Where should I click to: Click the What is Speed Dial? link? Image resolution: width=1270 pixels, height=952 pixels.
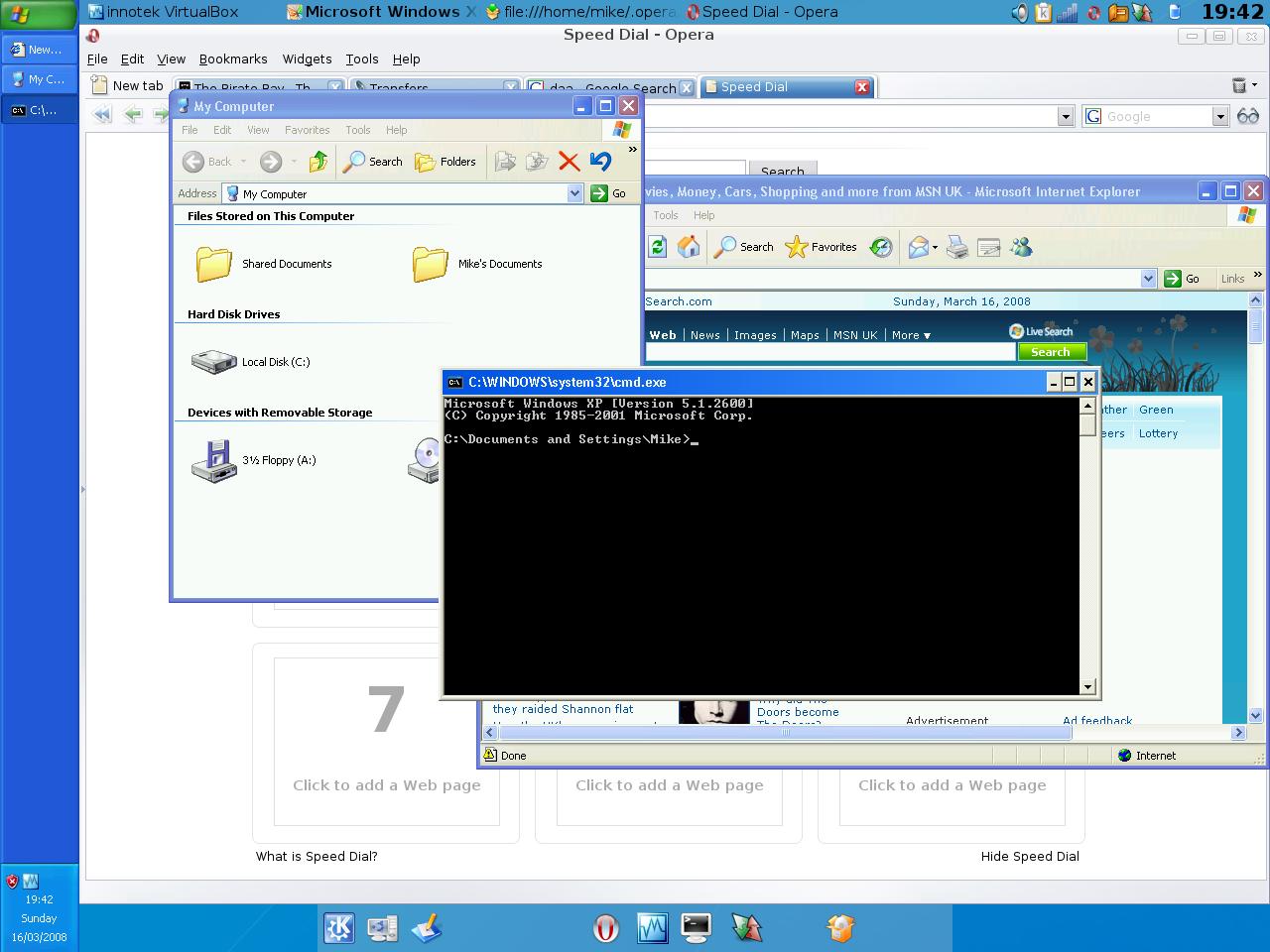tap(317, 856)
